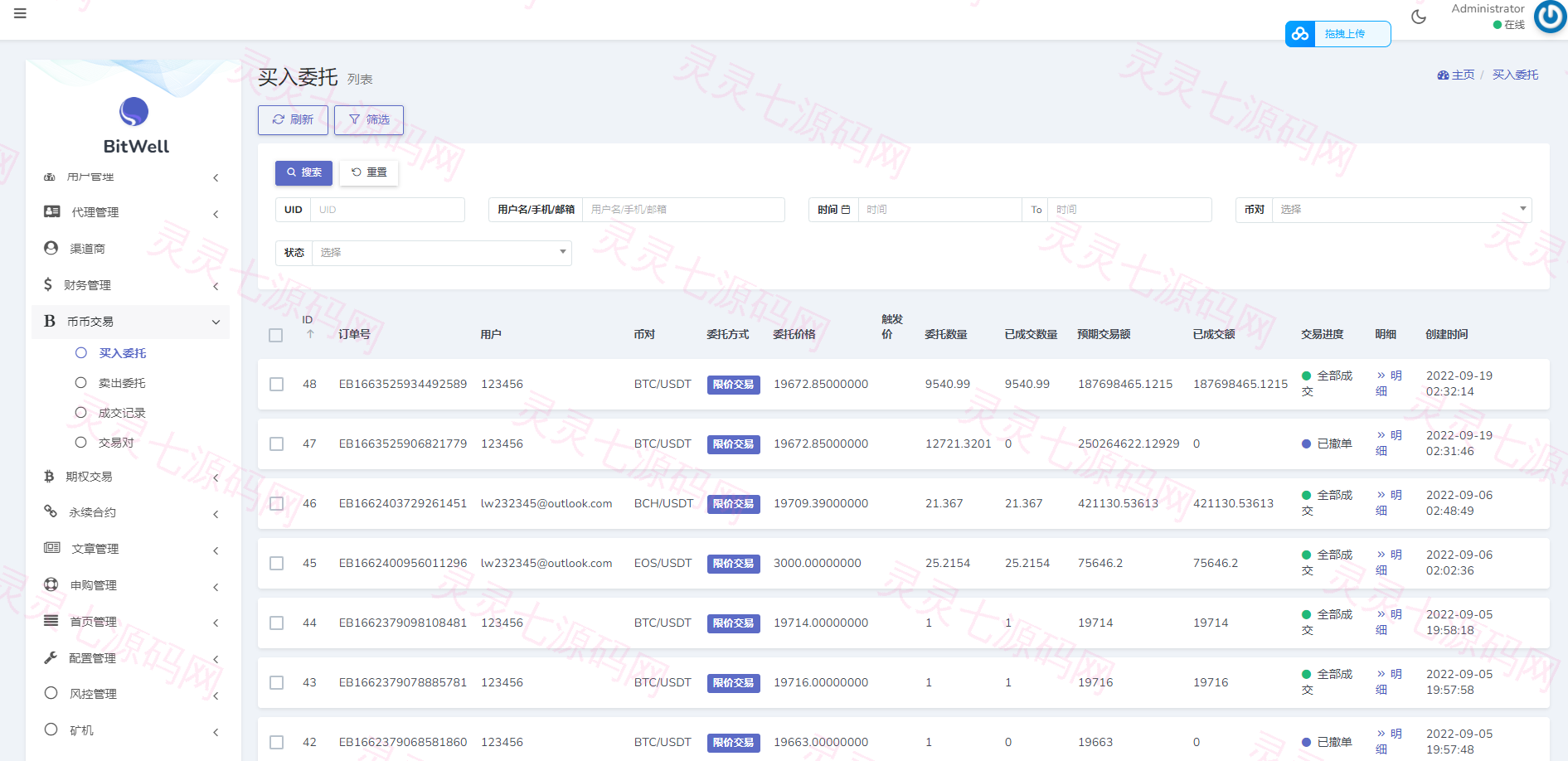Click the cloud upload icon

click(x=1300, y=34)
